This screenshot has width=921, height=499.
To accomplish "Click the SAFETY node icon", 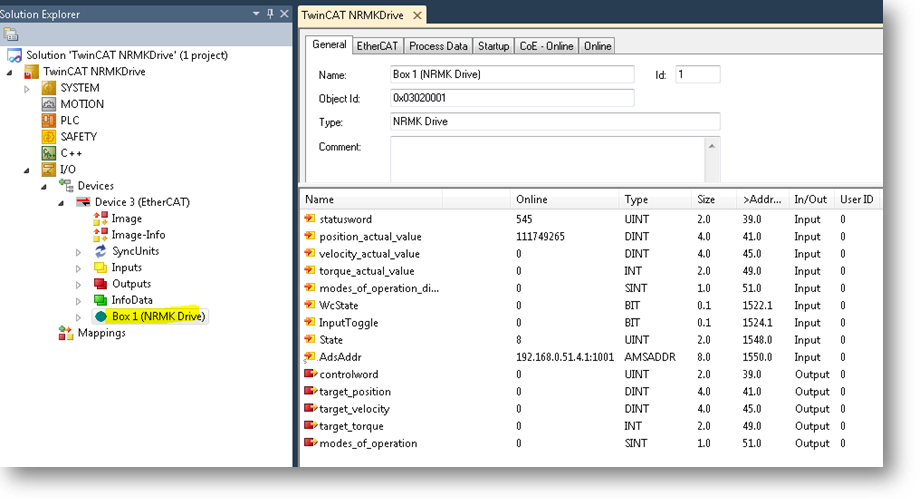I will point(49,137).
